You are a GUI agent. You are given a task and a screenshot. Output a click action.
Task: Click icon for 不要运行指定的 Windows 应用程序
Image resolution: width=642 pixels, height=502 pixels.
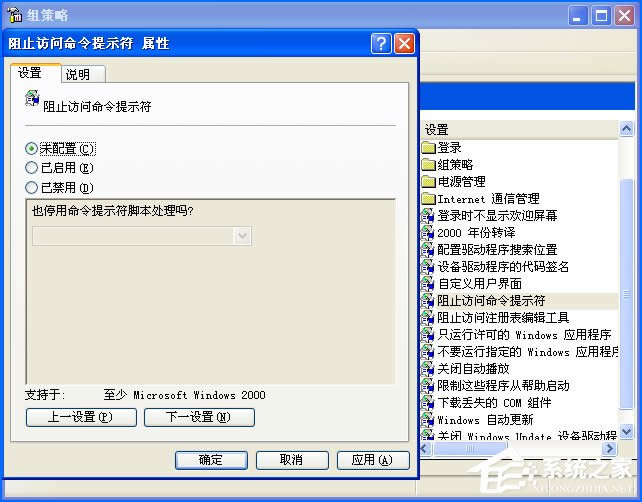(428, 351)
